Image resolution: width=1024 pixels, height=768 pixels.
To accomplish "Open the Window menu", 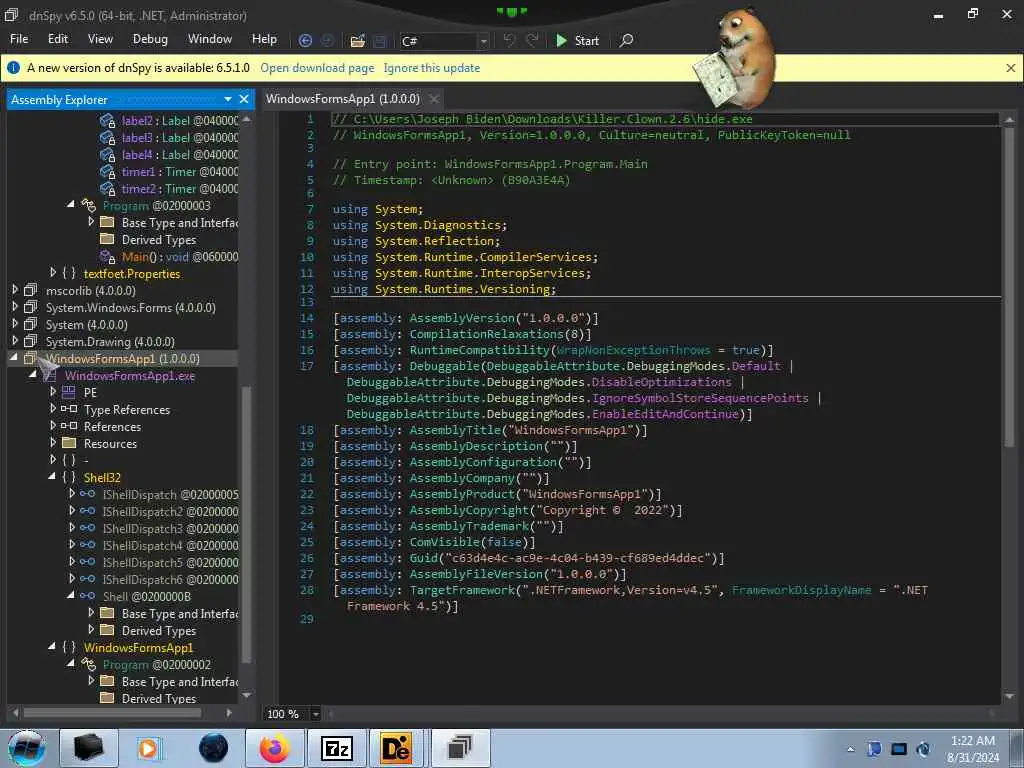I will 210,39.
